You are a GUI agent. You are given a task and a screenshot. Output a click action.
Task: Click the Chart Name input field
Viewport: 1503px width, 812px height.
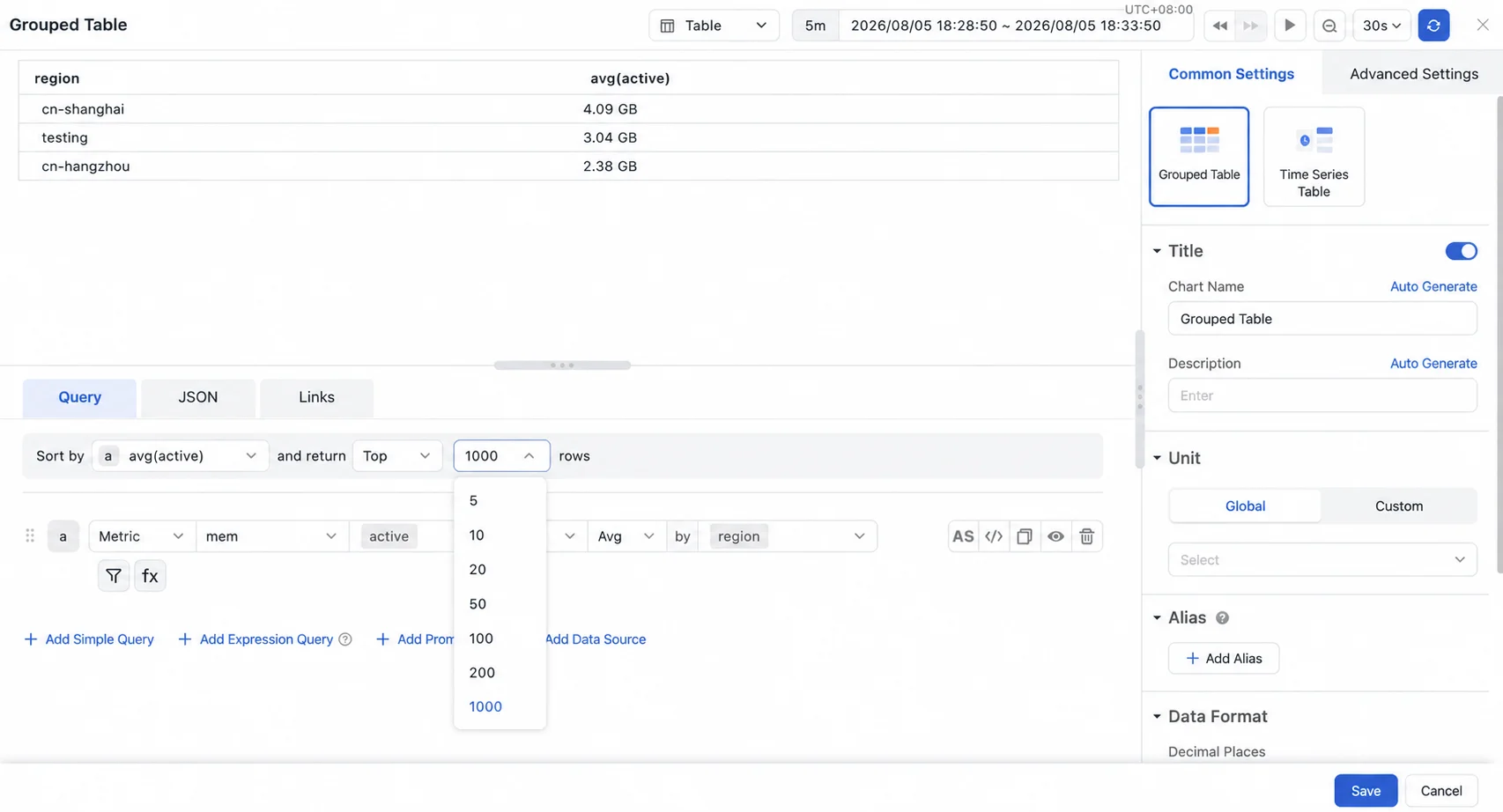pos(1322,319)
